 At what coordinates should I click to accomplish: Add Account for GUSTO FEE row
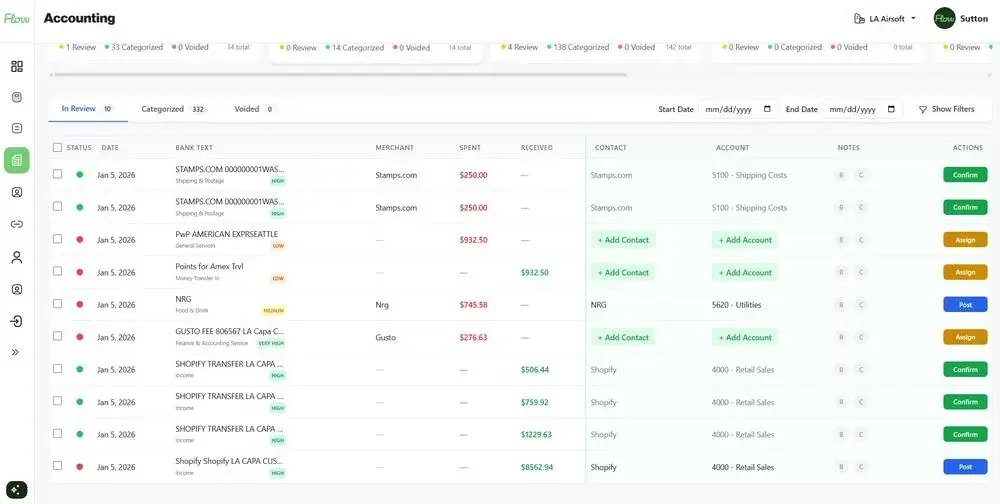pyautogui.click(x=745, y=337)
